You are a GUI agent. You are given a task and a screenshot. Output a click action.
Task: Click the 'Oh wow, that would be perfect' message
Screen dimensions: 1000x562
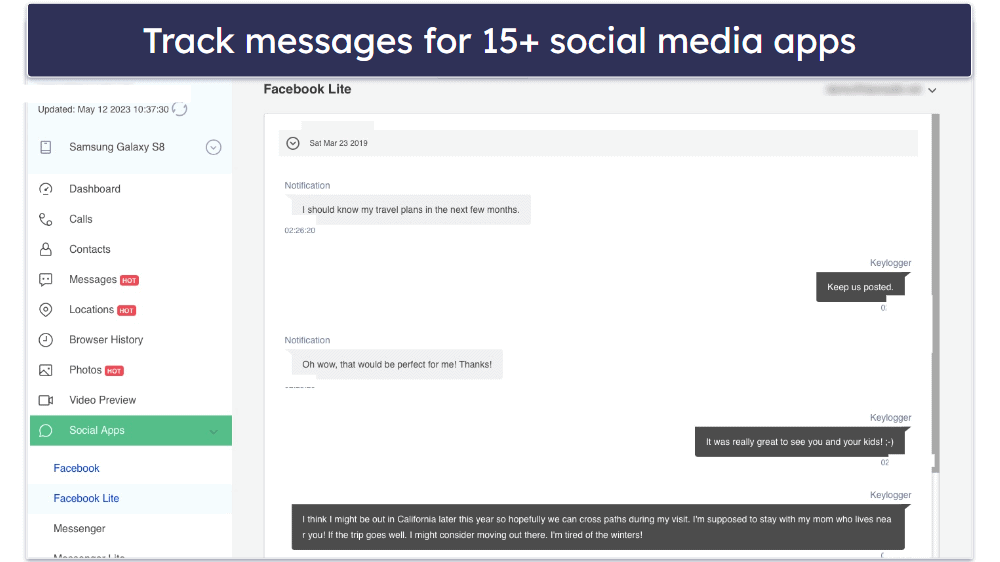tap(397, 365)
